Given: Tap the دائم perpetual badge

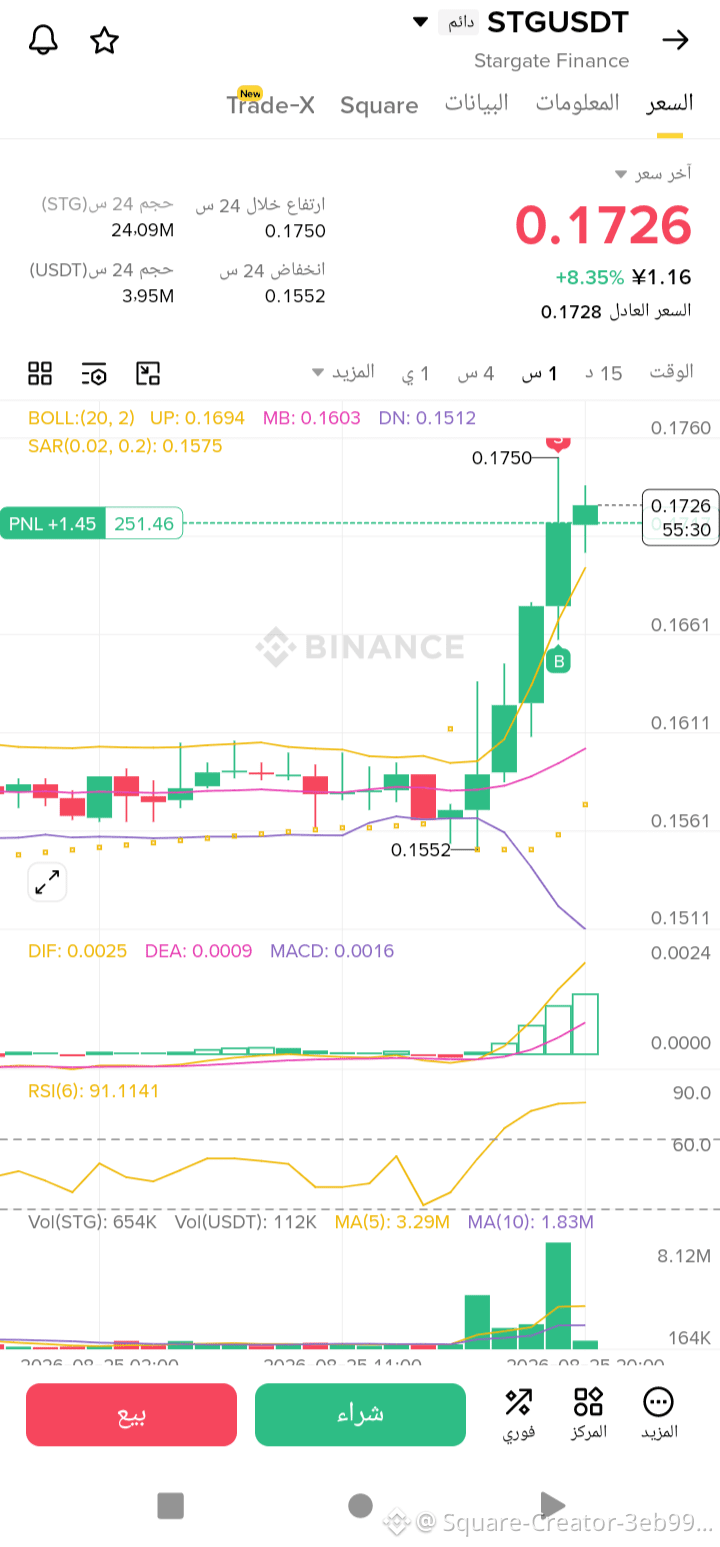Looking at the screenshot, I should [459, 22].
